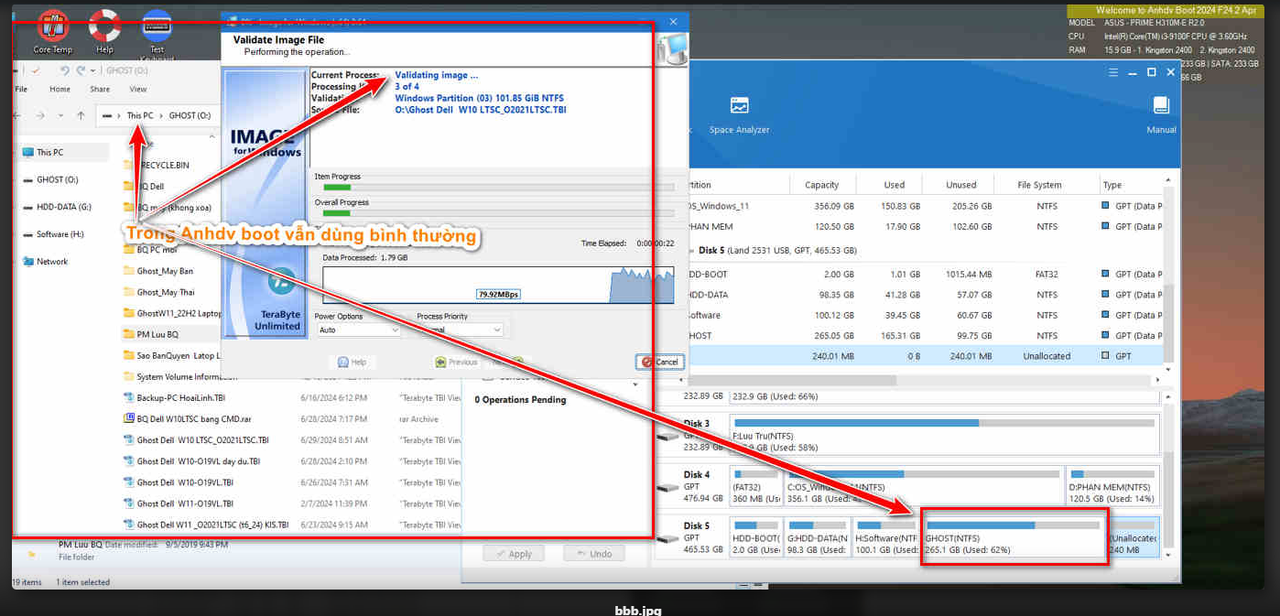1280x616 pixels.
Task: Open the File menu in File Explorer
Action: click(x=21, y=89)
